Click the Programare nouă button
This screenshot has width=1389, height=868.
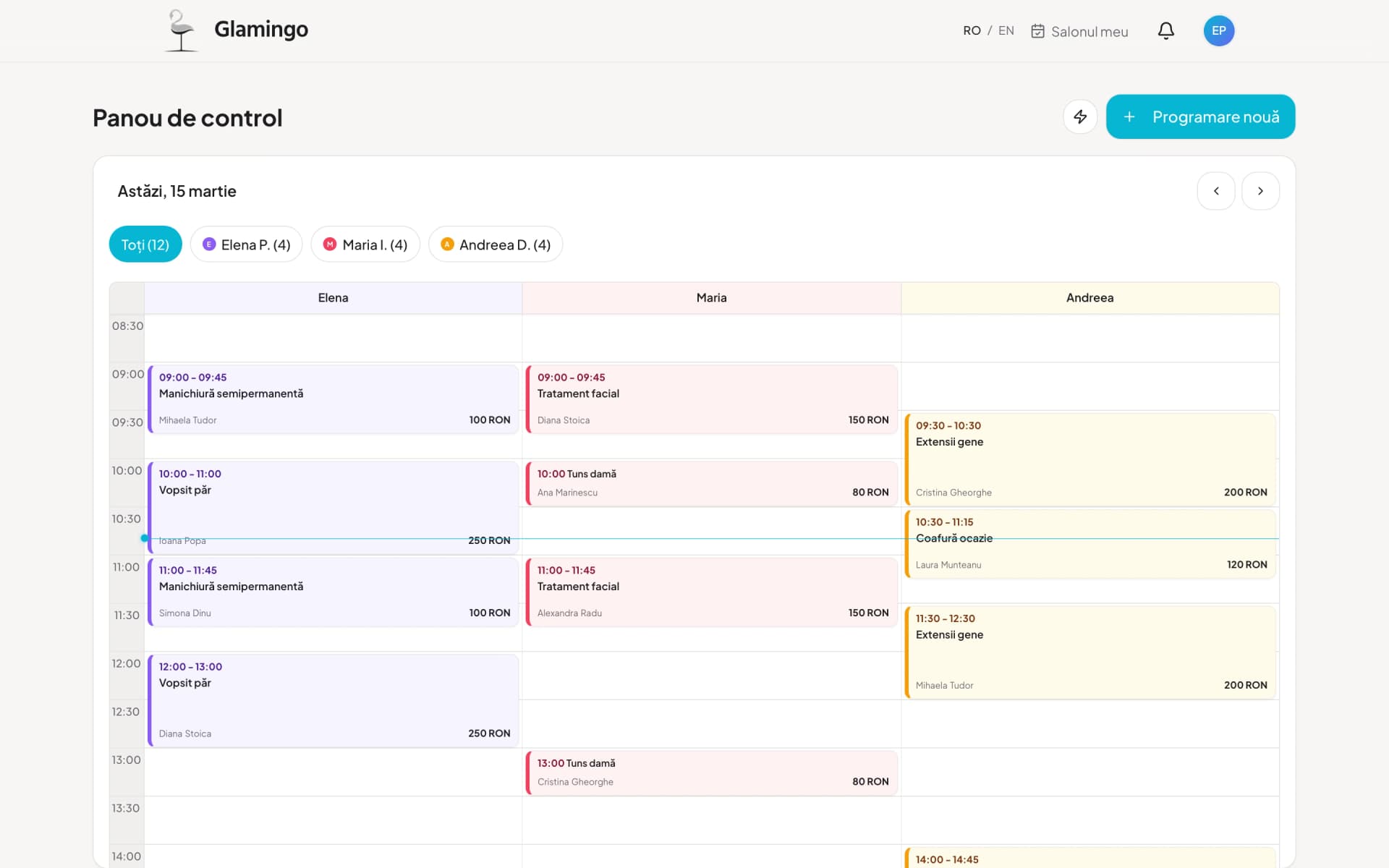[1215, 116]
